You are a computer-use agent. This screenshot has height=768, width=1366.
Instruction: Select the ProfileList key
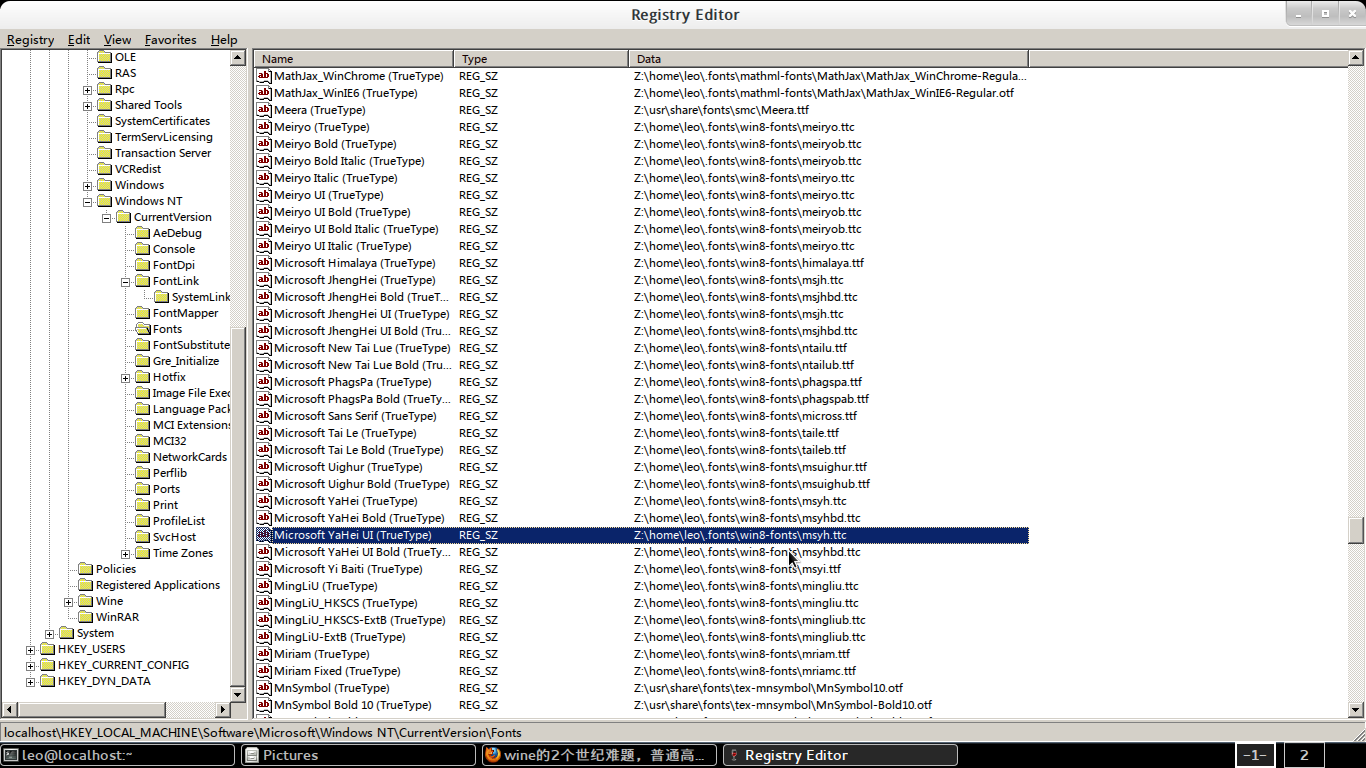click(179, 521)
